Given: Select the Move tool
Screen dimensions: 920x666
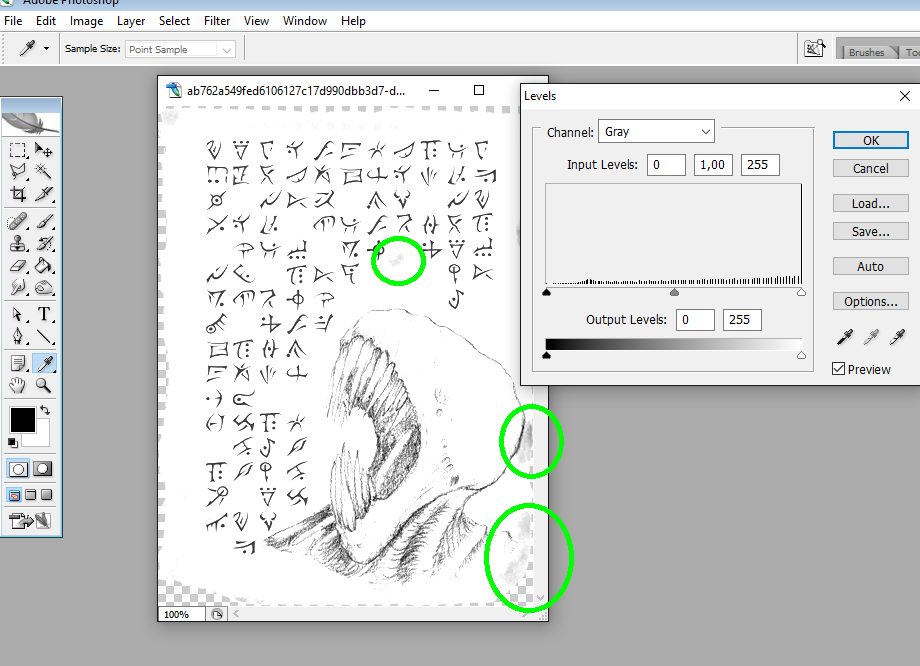Looking at the screenshot, I should point(43,150).
